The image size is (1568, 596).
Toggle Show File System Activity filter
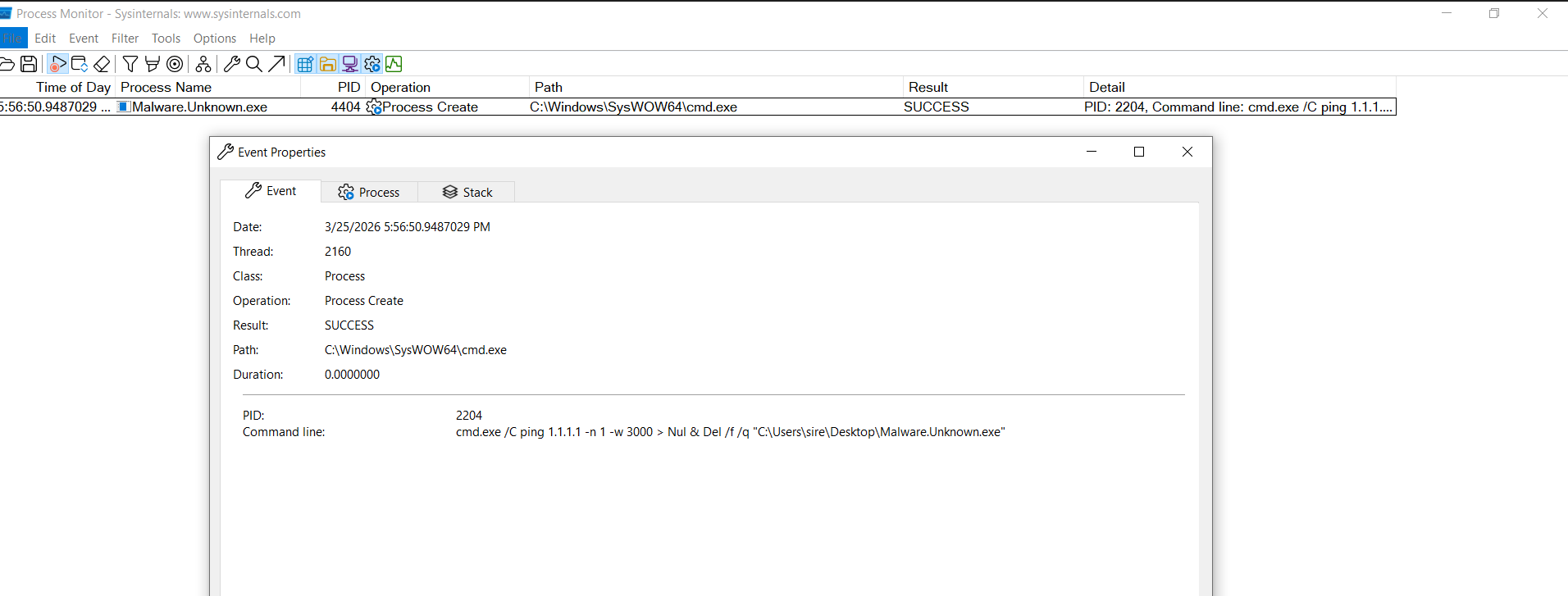tap(327, 64)
